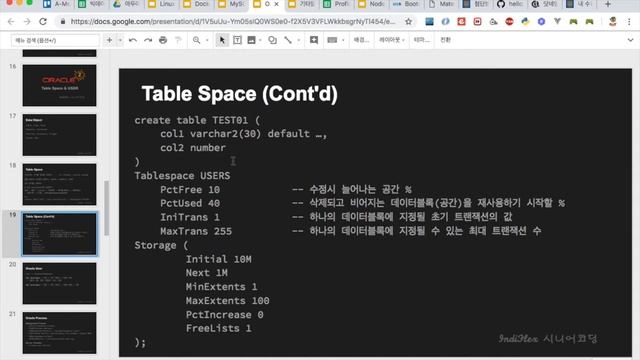The height and width of the screenshot is (360, 640).
Task: Click the URL address bar
Action: pyautogui.click(x=233, y=22)
